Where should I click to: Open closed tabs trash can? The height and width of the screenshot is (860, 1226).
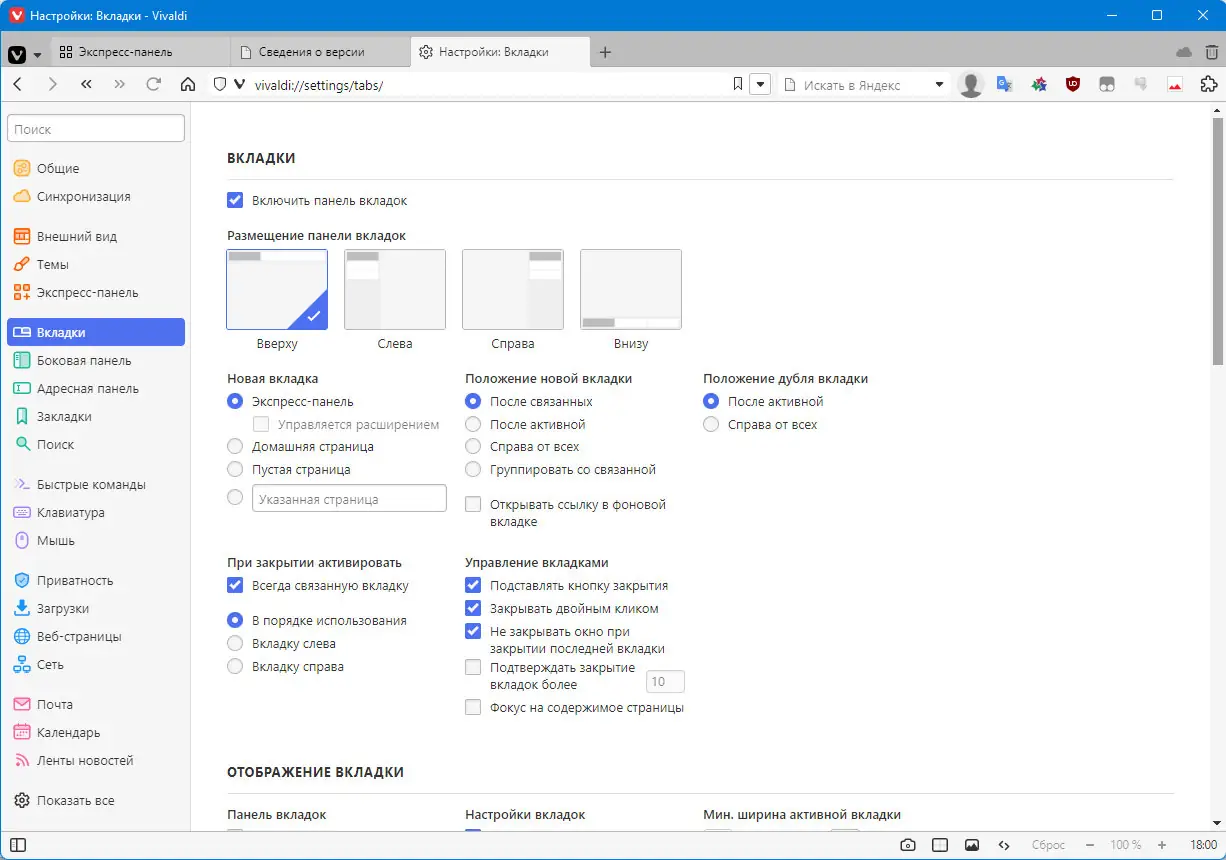pos(1212,52)
